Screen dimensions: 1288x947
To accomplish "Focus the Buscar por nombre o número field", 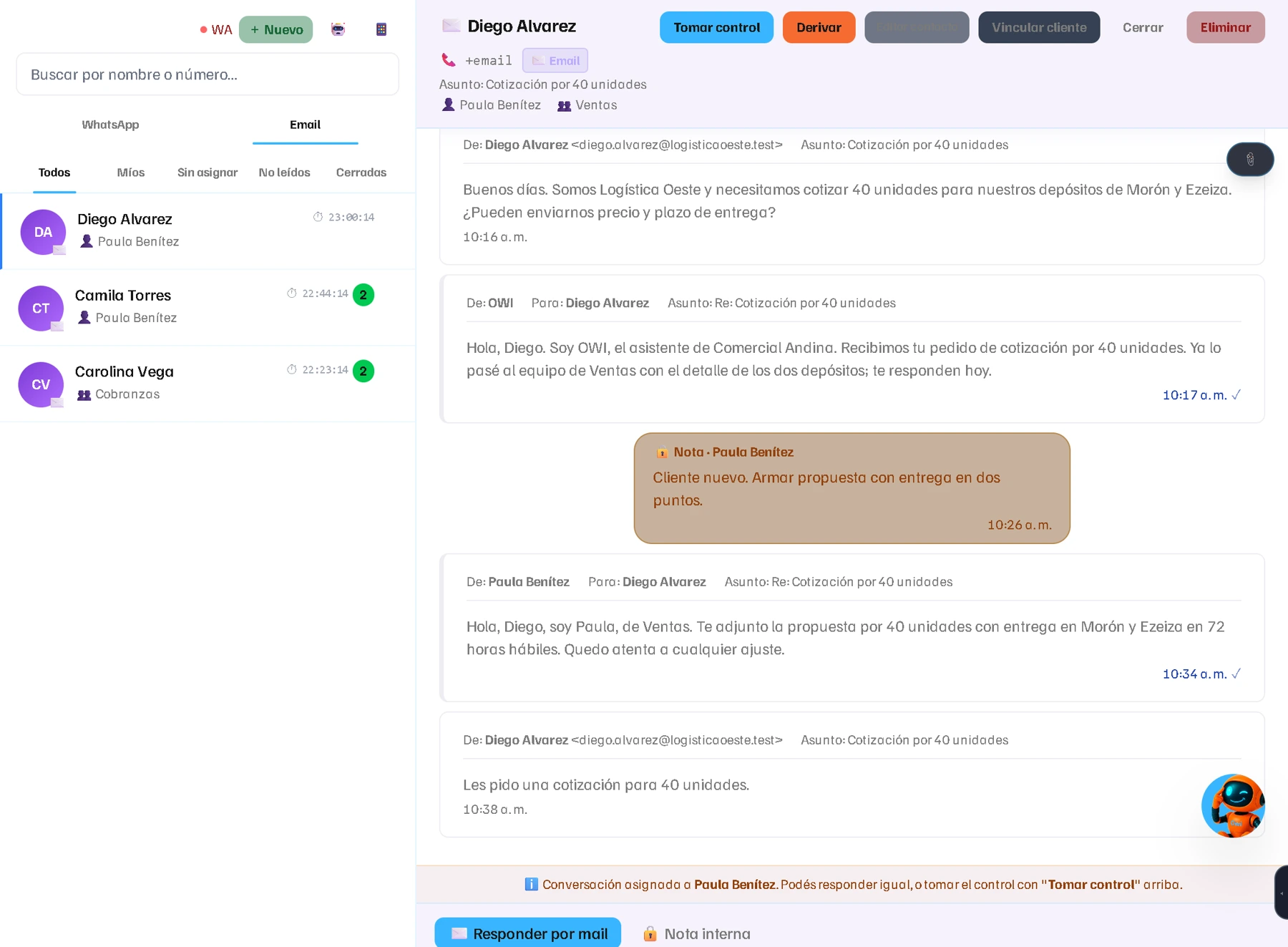I will click(x=208, y=74).
